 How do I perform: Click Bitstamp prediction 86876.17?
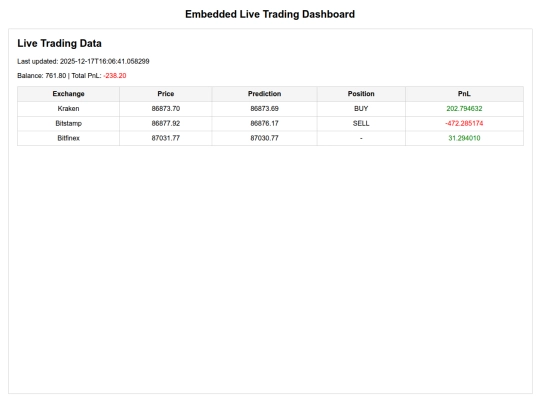point(264,123)
